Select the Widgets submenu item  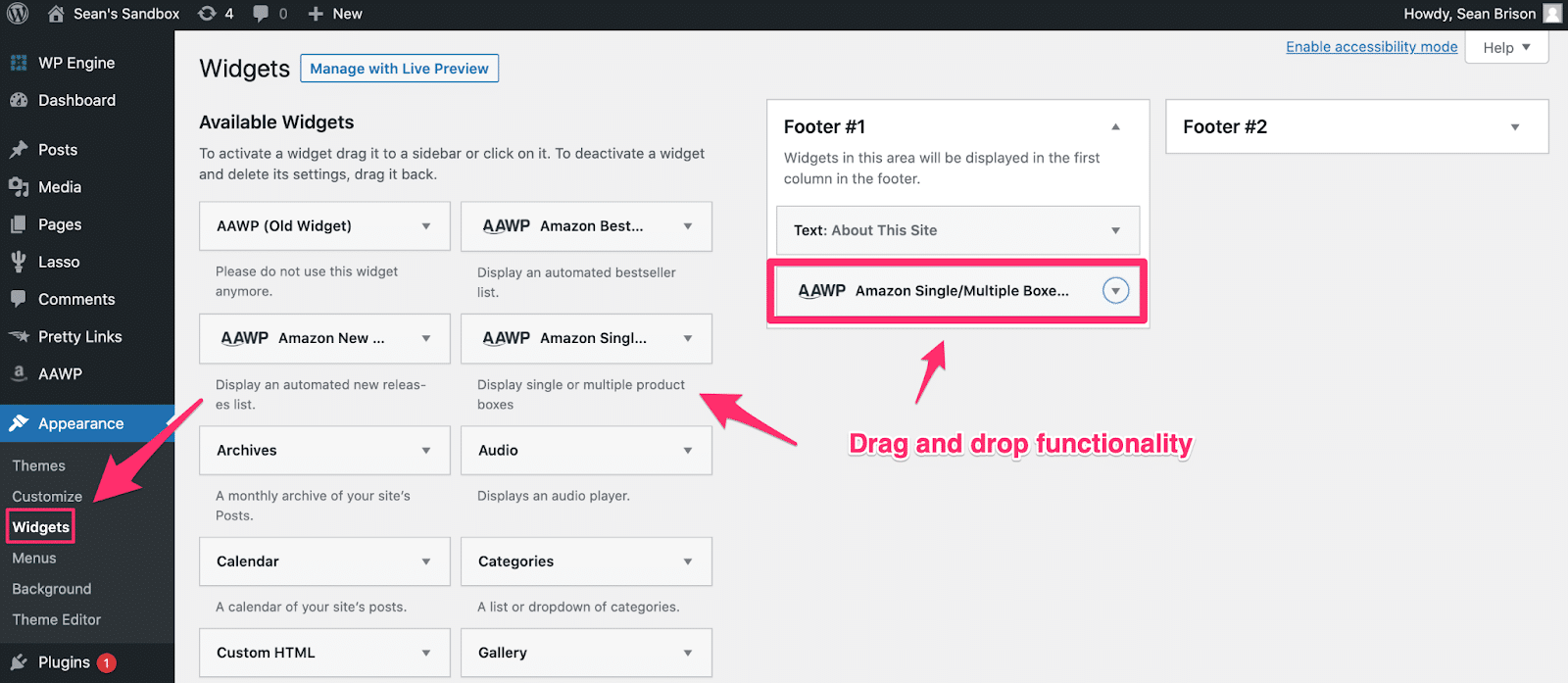pyautogui.click(x=41, y=527)
